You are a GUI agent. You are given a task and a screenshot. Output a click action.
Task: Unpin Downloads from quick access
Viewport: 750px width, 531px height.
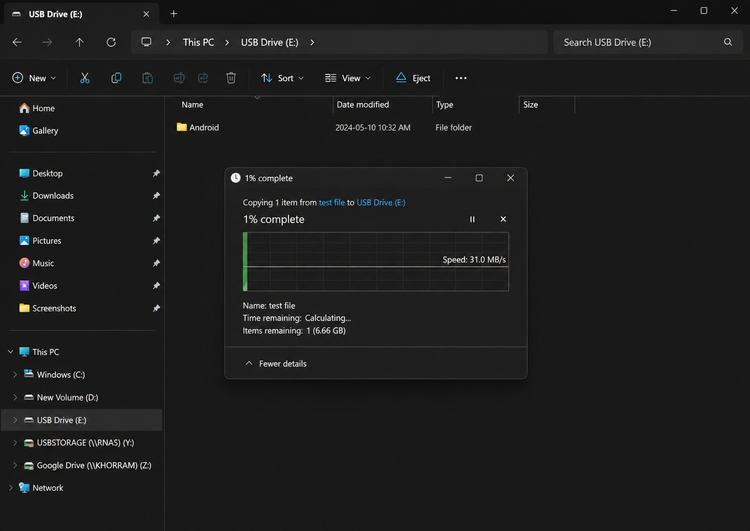(156, 196)
